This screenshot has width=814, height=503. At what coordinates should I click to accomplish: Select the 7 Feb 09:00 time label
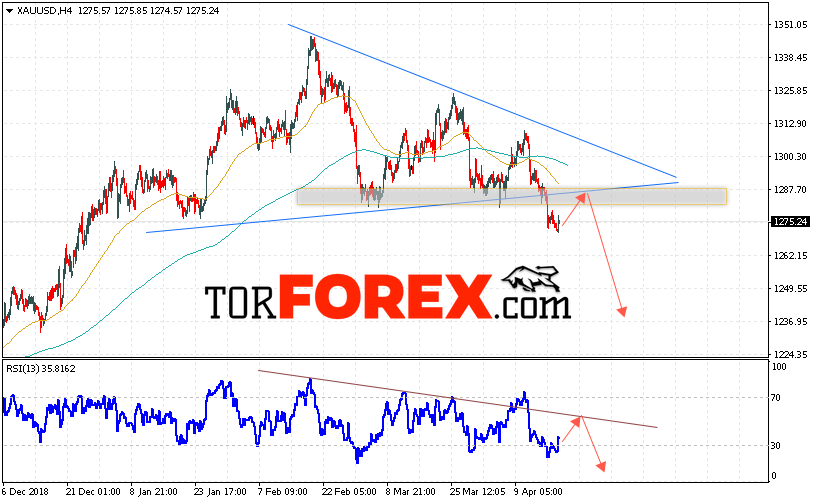[x=283, y=492]
